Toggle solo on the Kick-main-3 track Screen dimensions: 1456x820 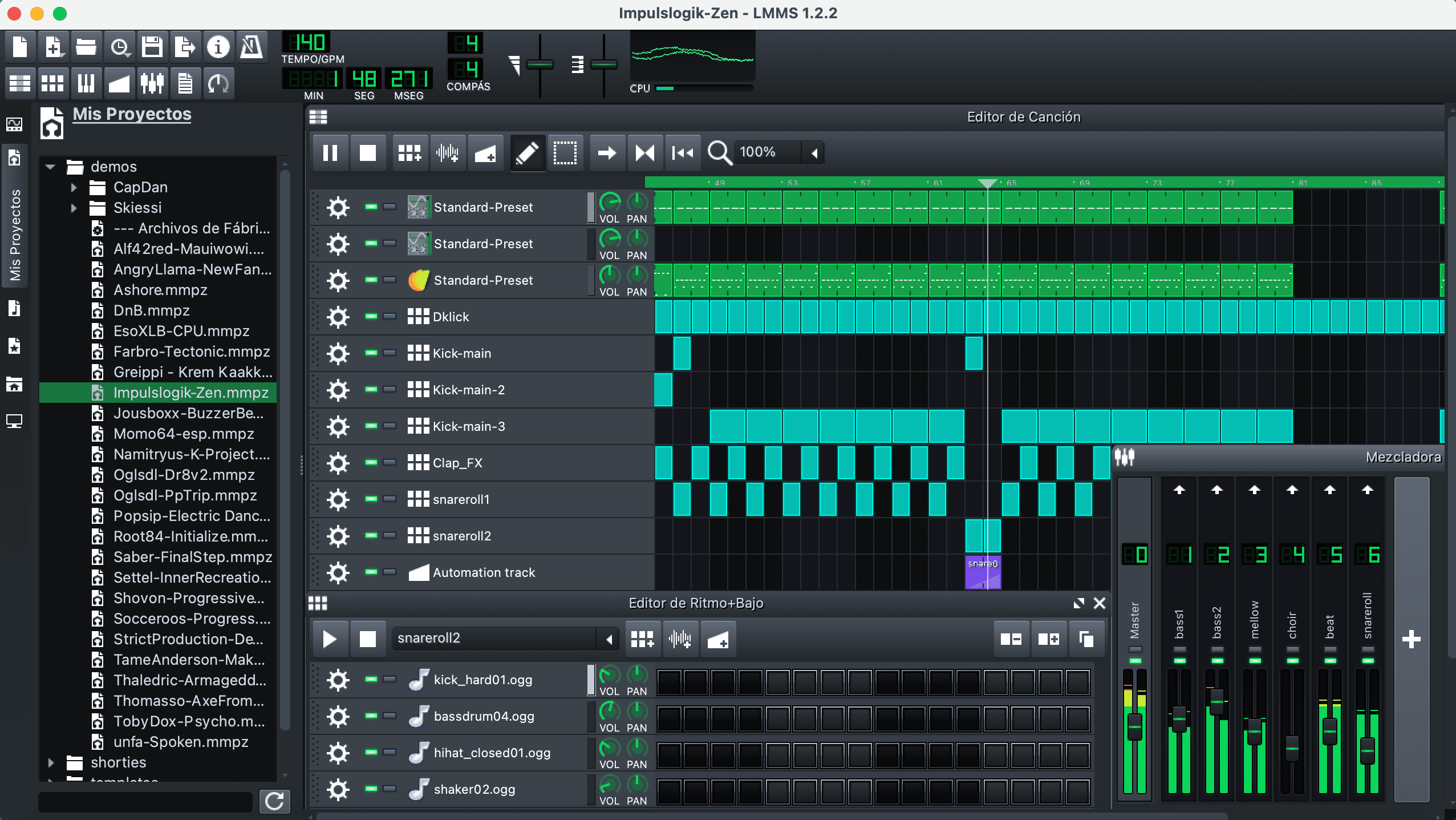[x=391, y=426]
